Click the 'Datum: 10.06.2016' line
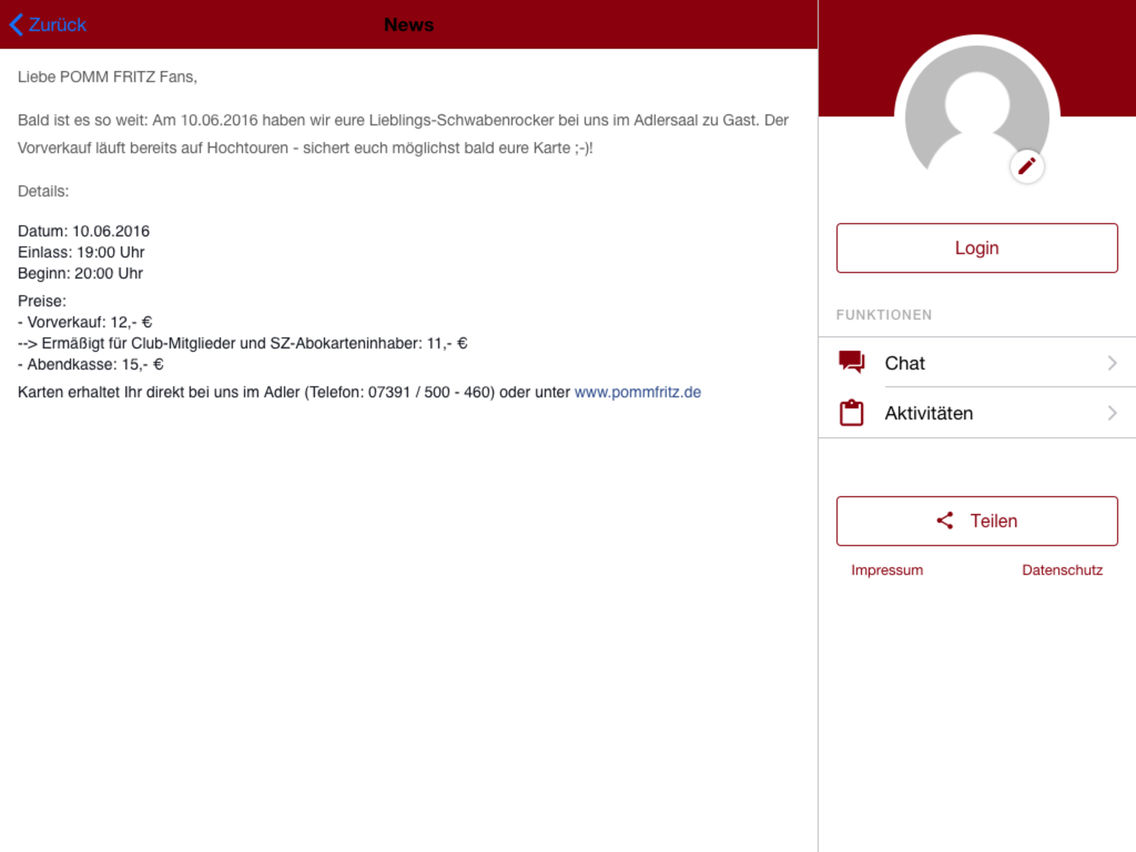 click(x=83, y=231)
